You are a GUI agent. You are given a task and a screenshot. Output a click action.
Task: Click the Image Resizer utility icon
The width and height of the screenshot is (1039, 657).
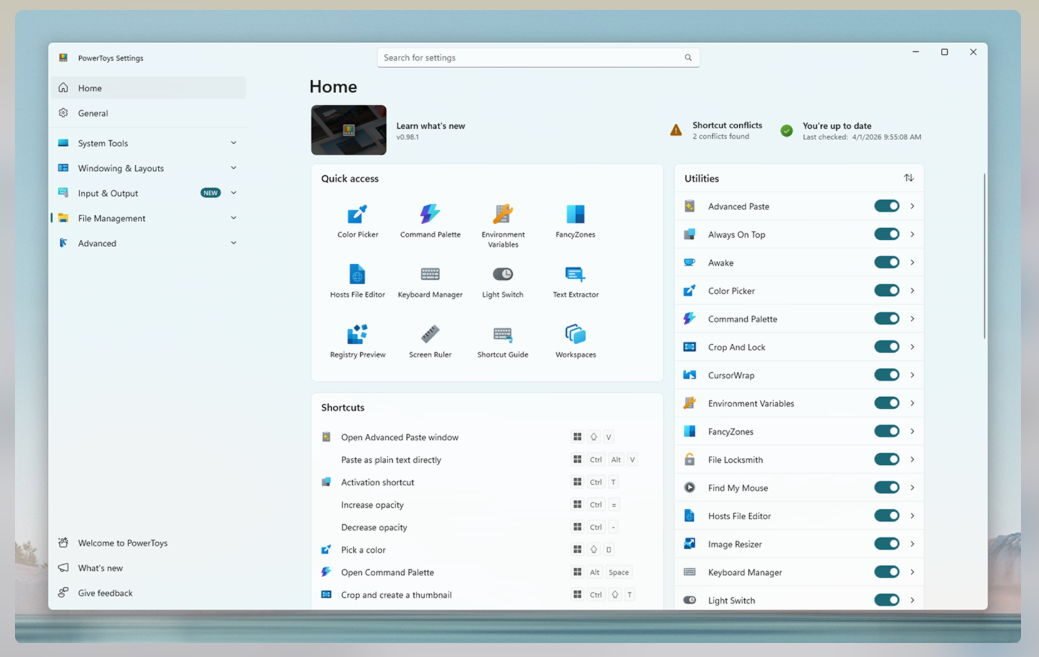point(689,544)
